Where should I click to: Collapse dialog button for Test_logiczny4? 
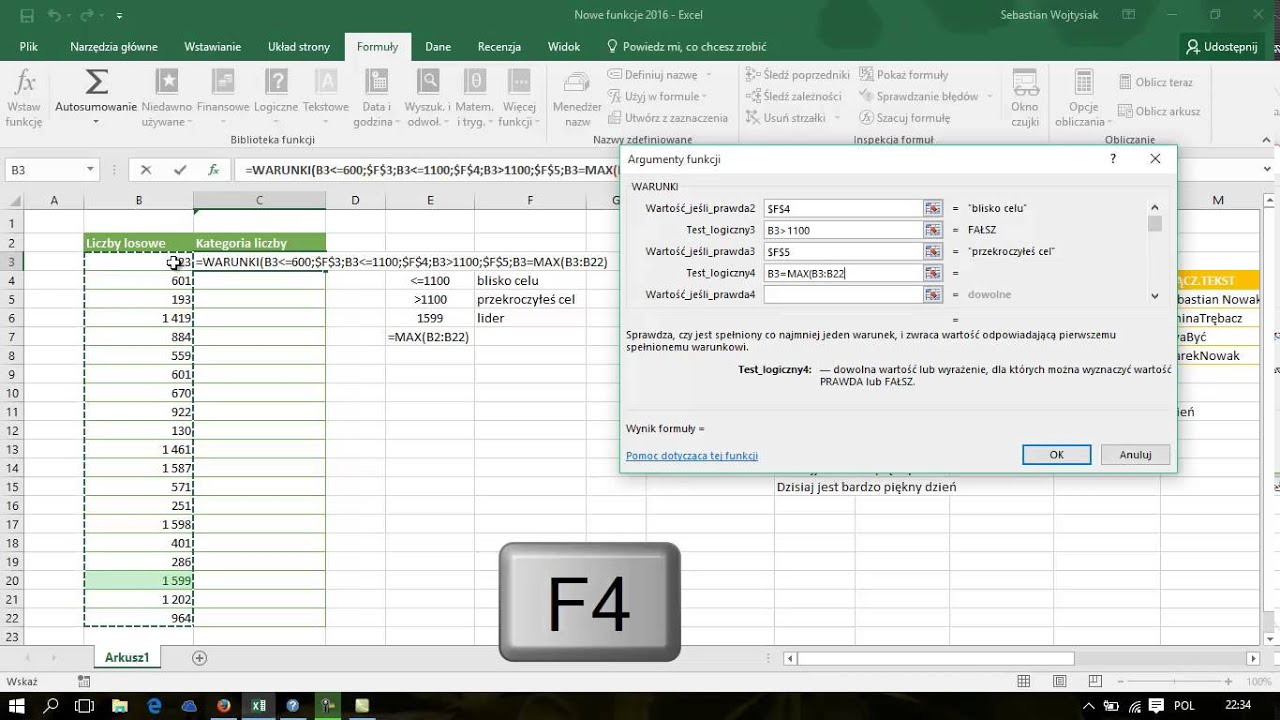(x=933, y=273)
